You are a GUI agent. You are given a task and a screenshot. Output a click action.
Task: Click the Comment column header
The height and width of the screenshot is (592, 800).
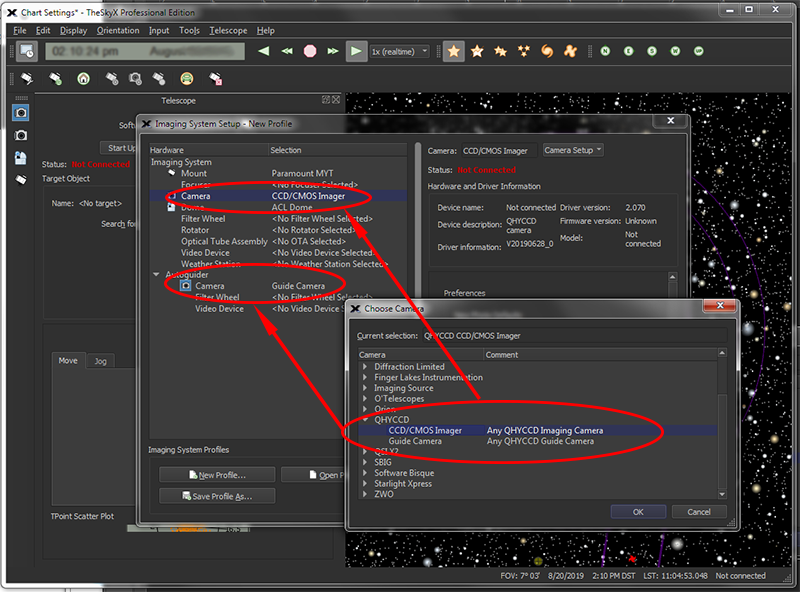600,355
